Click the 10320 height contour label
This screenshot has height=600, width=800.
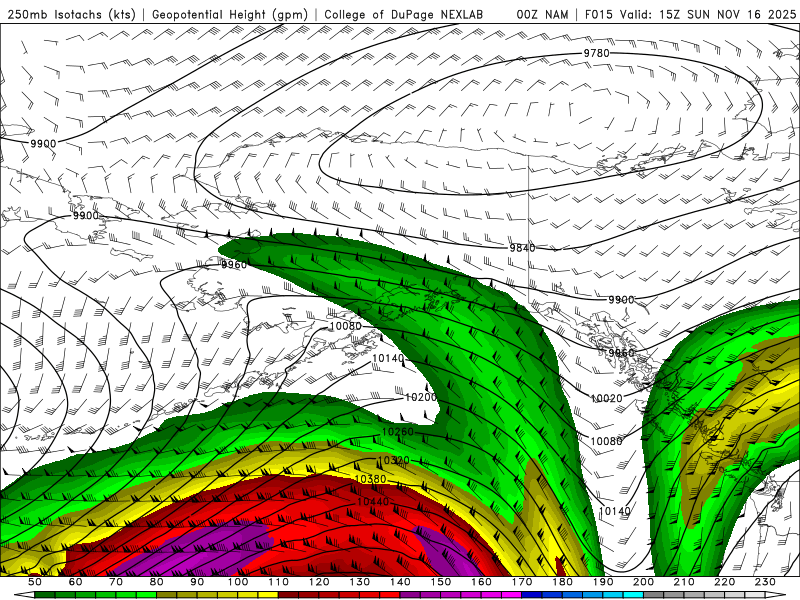[x=393, y=461]
